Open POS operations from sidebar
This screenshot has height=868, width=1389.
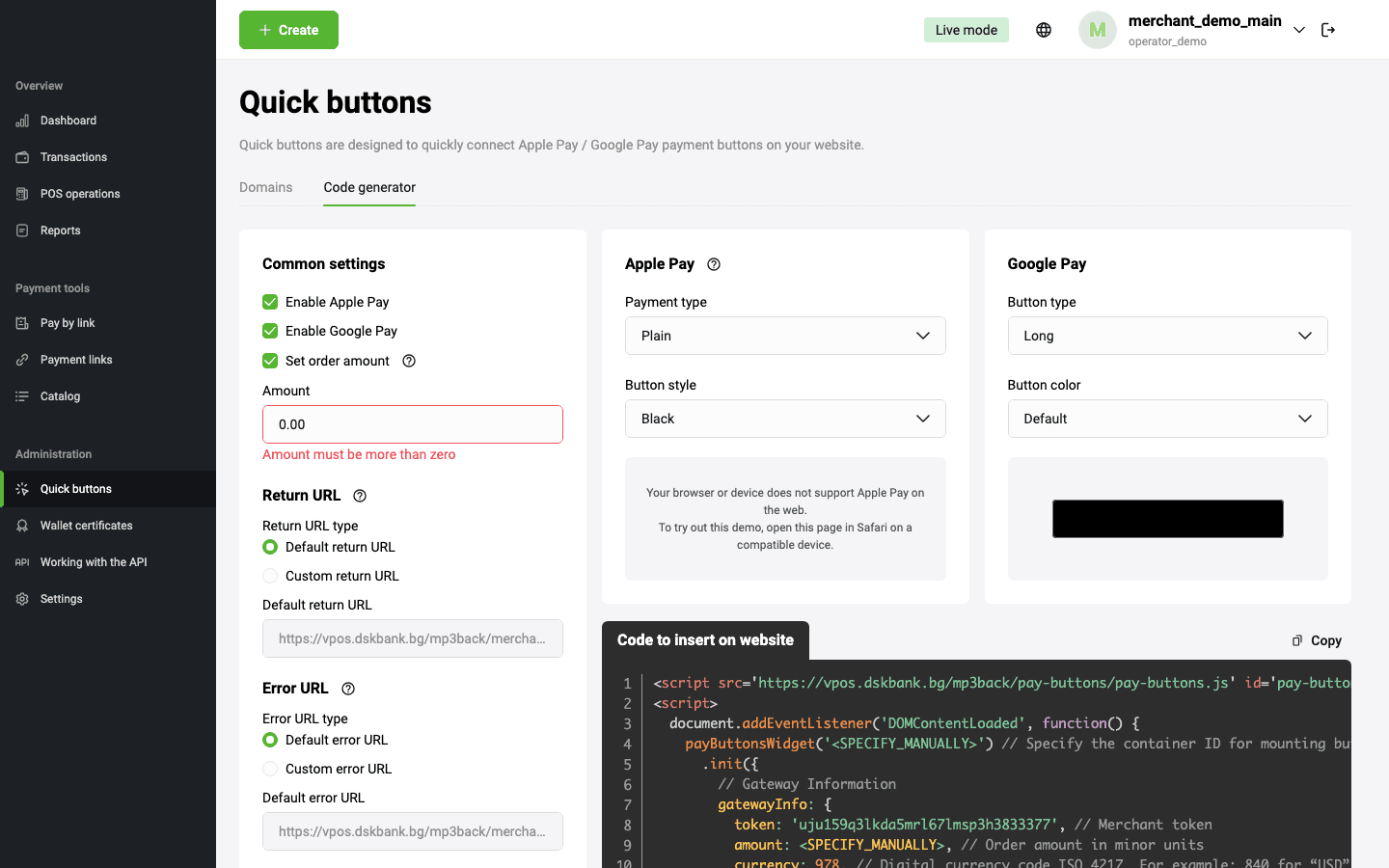[21, 193]
